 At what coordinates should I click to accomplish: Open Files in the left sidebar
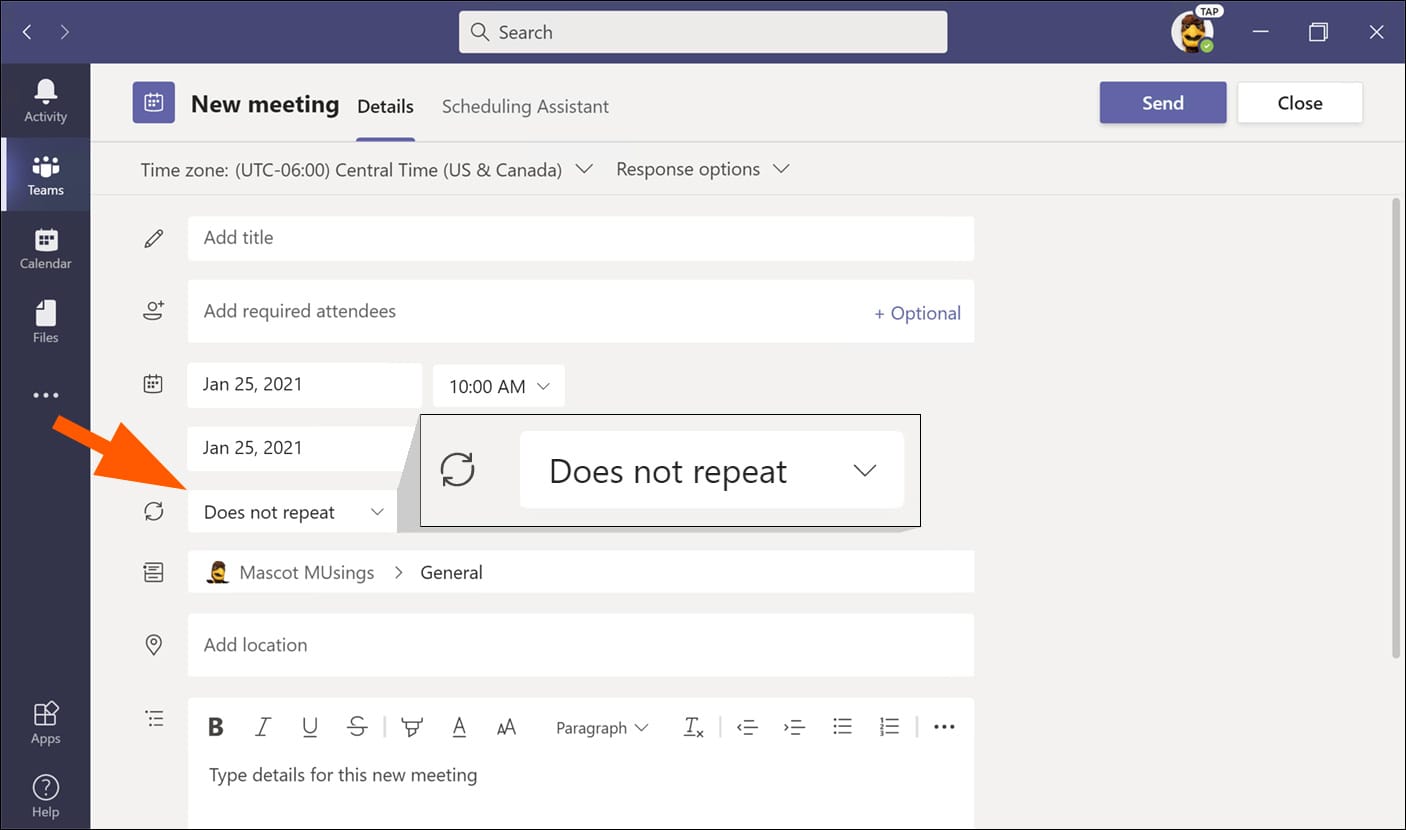tap(45, 322)
